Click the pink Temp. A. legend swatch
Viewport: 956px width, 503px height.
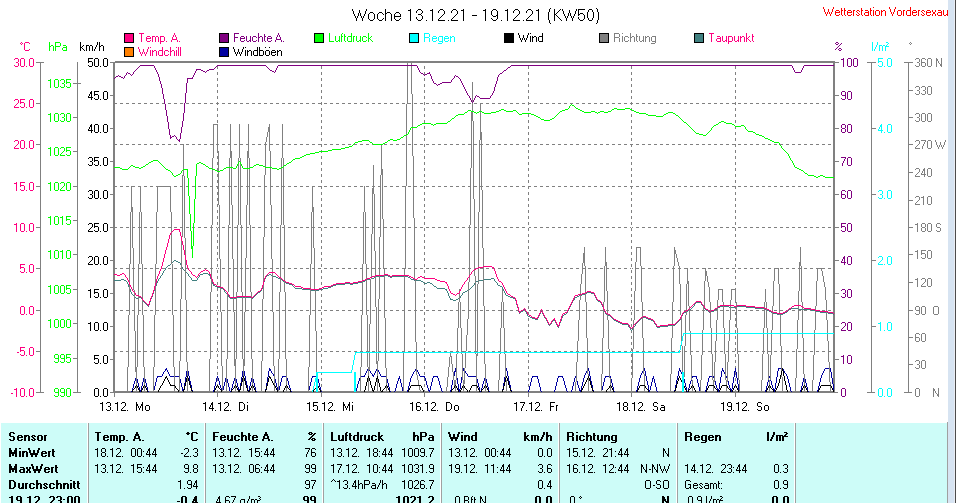tap(129, 39)
